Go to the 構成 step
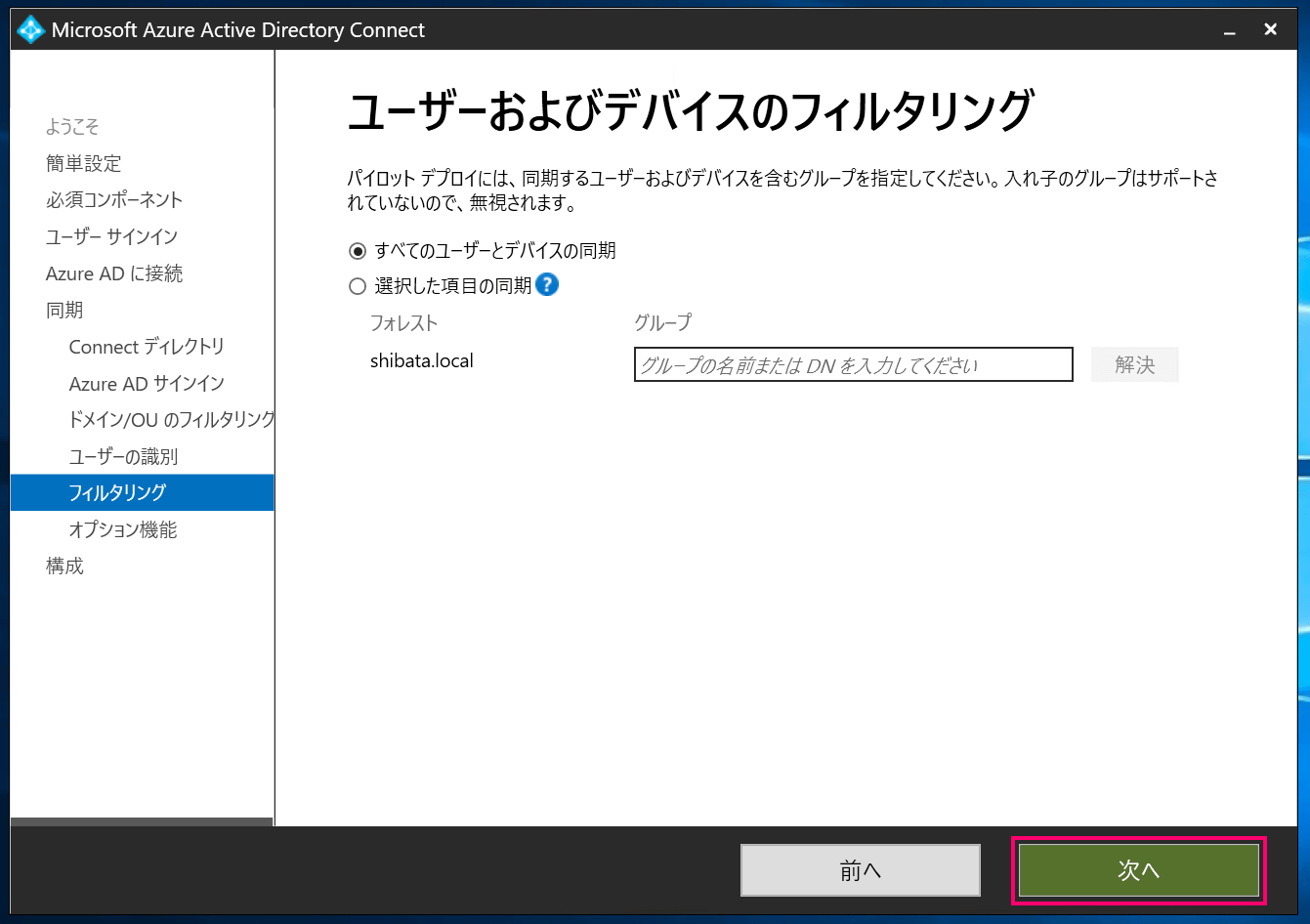This screenshot has height=924, width=1310. [64, 566]
